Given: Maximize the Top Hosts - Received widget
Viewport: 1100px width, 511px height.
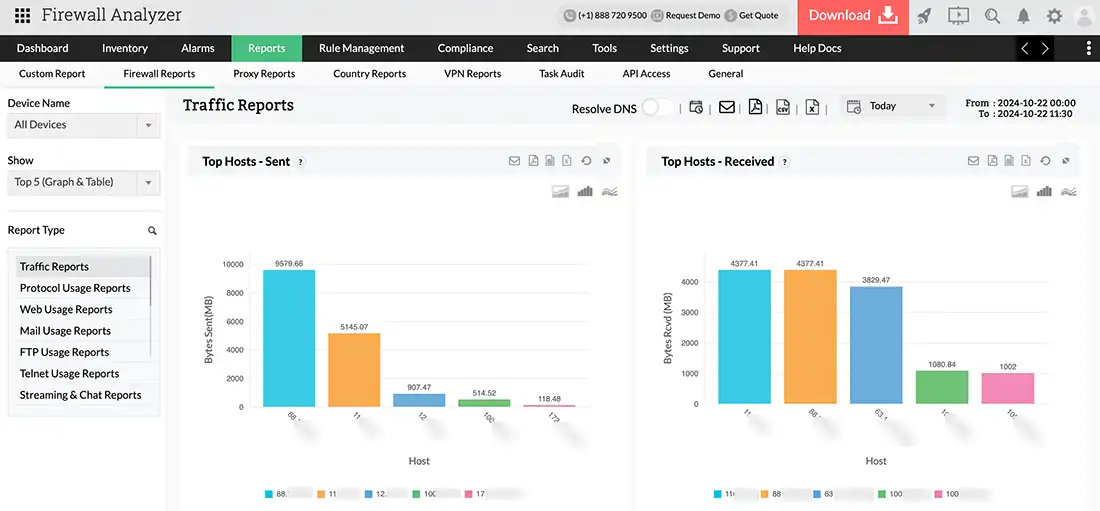Looking at the screenshot, I should click(1066, 161).
